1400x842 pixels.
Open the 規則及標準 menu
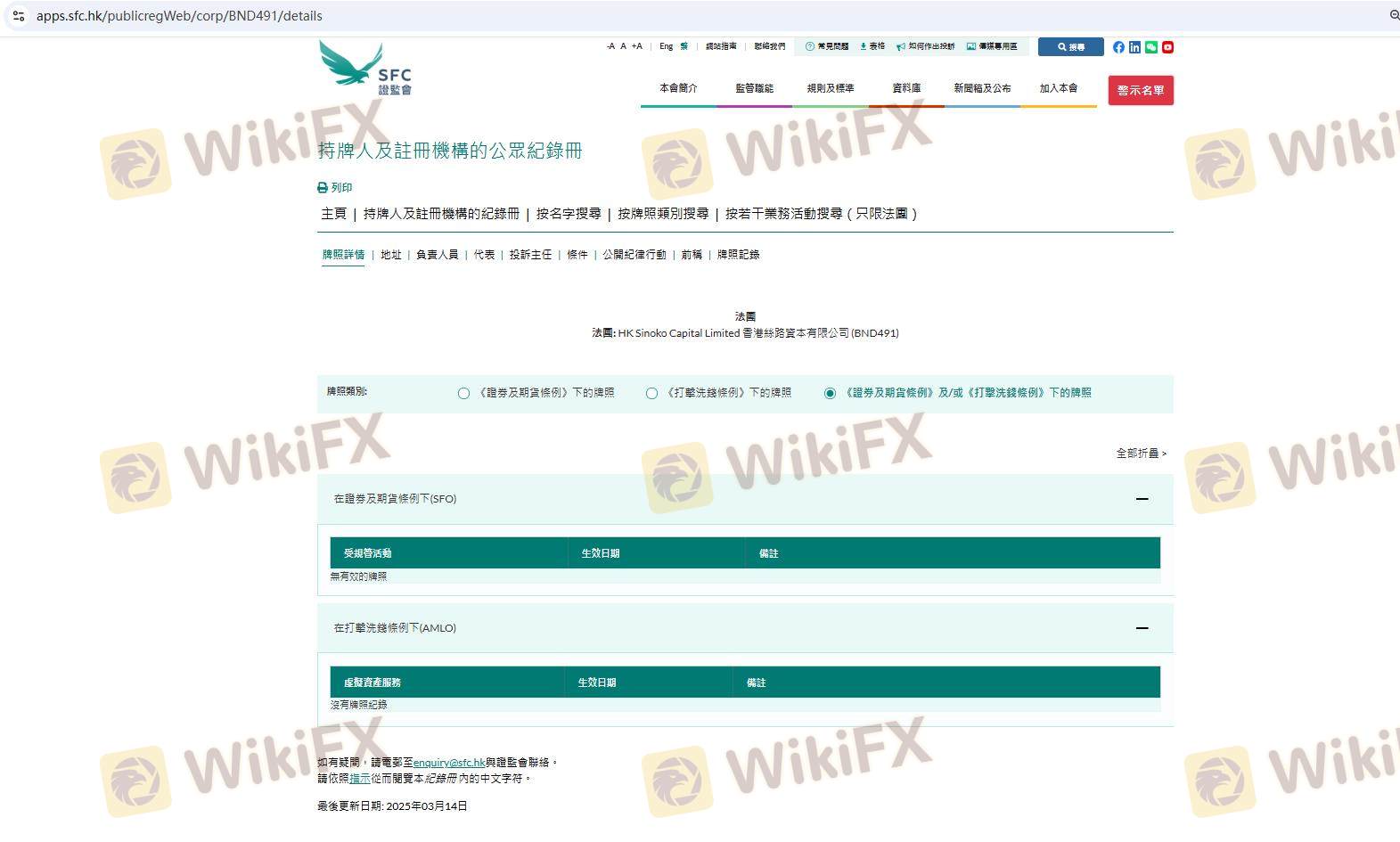tap(831, 88)
